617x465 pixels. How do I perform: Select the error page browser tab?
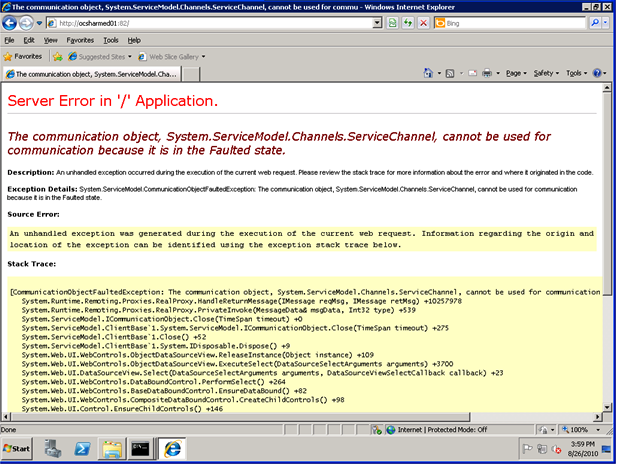[92, 74]
